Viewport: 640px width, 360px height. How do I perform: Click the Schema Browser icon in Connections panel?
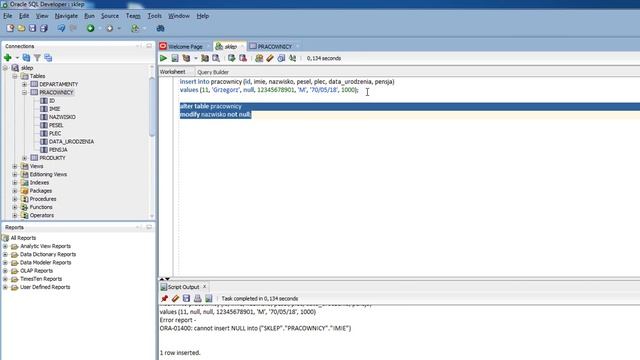pyautogui.click(x=48, y=58)
